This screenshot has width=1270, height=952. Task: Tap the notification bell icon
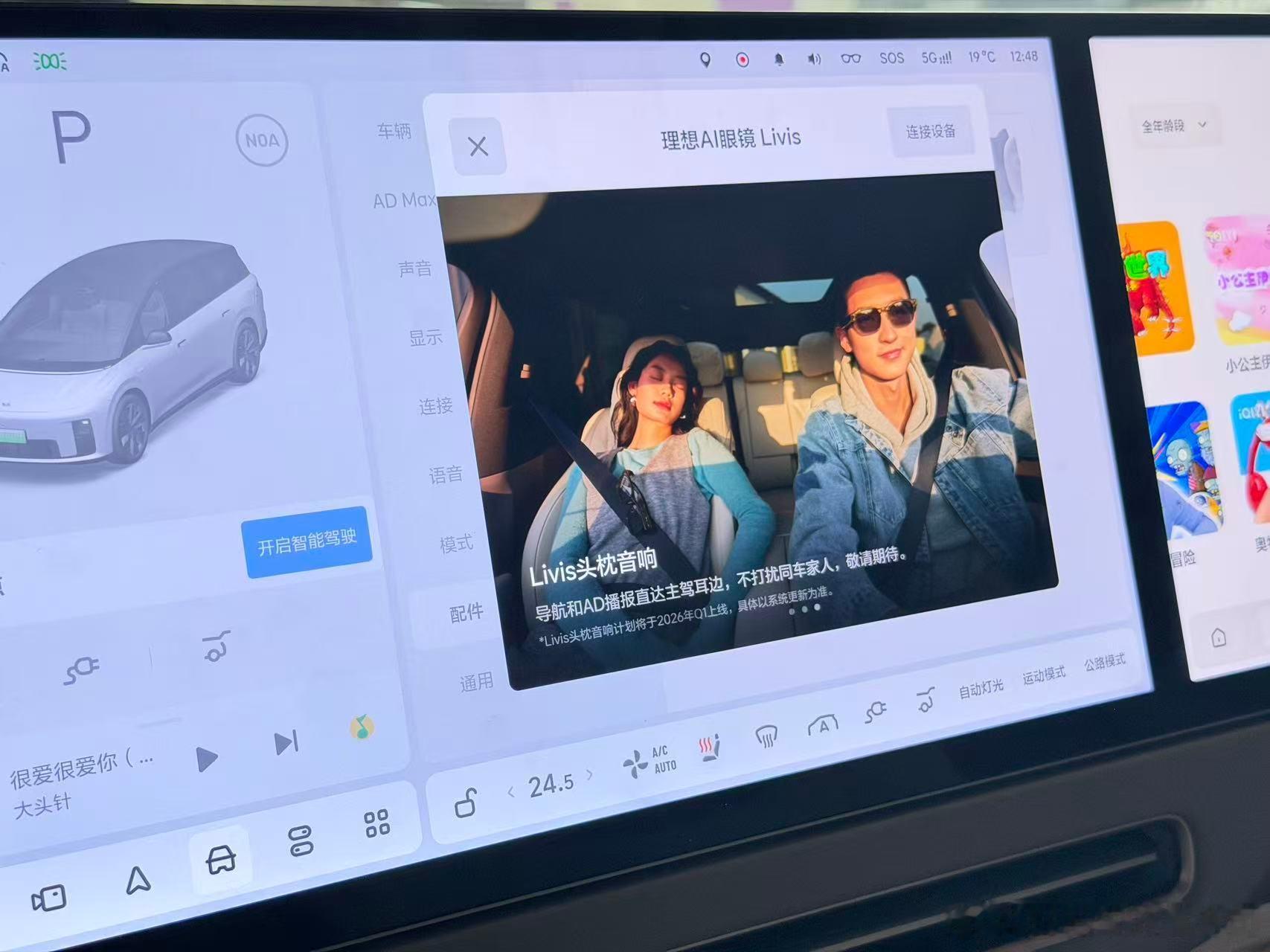coord(778,59)
